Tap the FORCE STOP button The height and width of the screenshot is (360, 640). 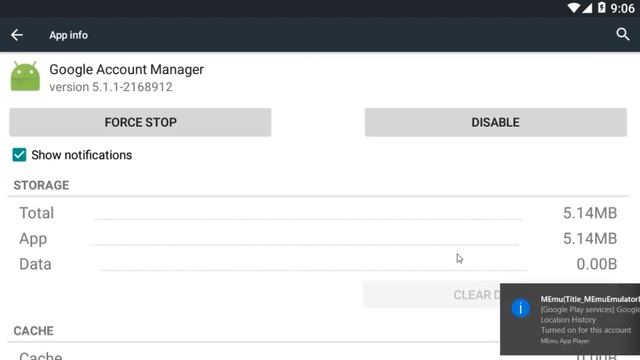coord(140,122)
